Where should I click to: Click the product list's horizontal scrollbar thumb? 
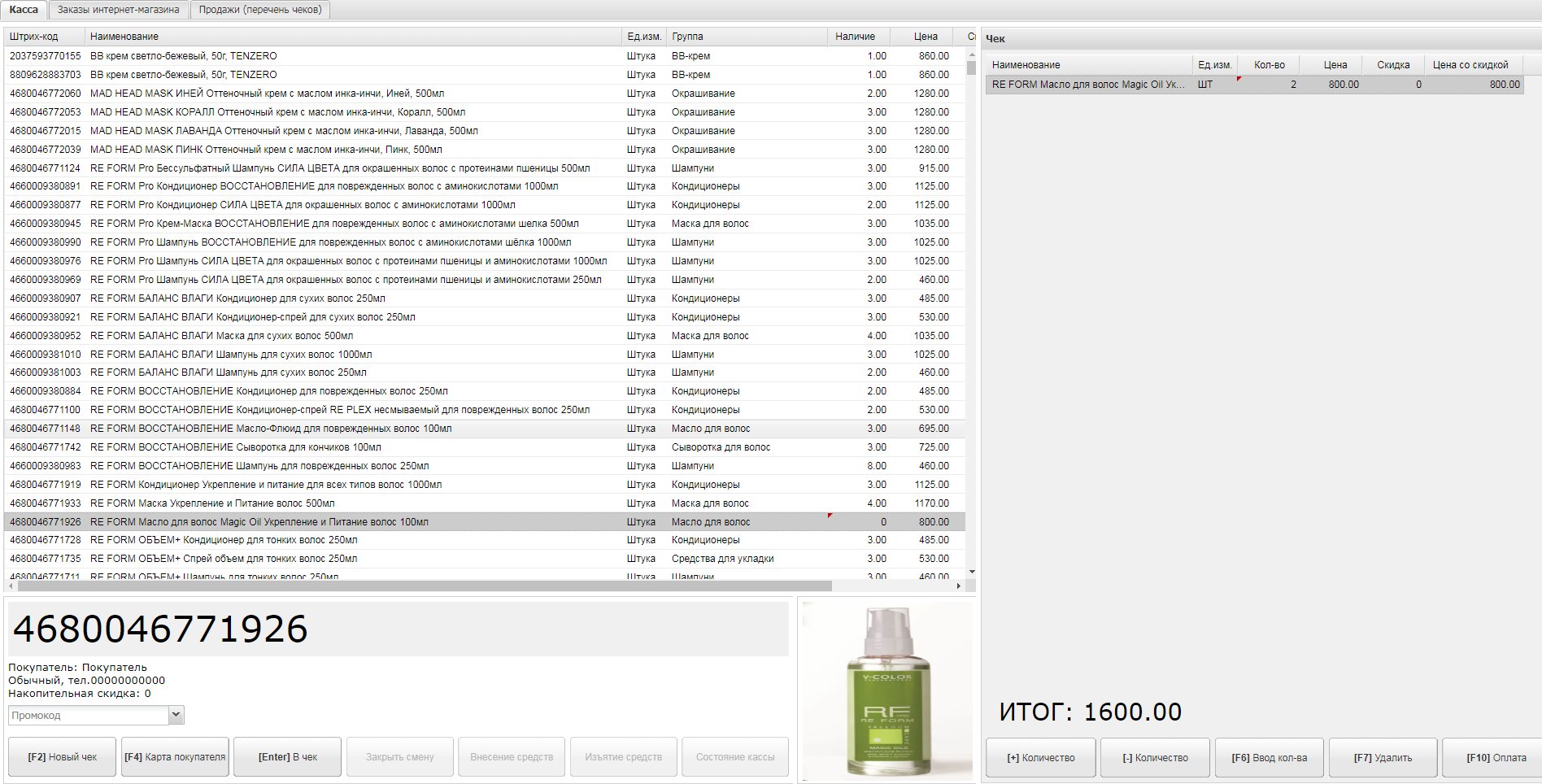coord(425,586)
